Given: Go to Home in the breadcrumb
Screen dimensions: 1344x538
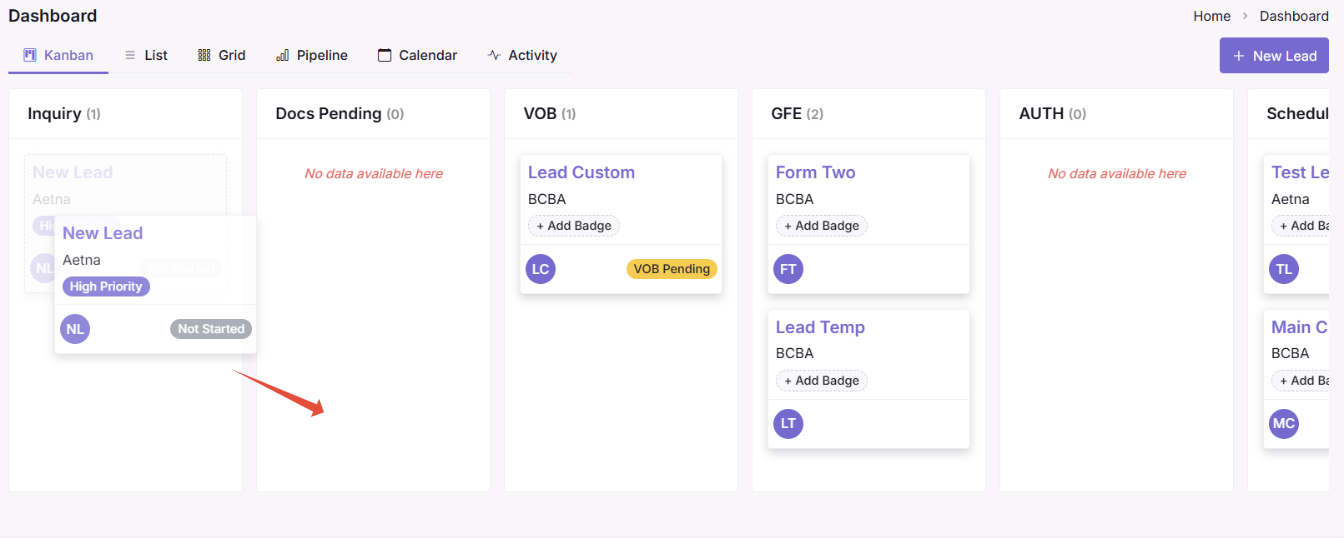Looking at the screenshot, I should 1212,16.
